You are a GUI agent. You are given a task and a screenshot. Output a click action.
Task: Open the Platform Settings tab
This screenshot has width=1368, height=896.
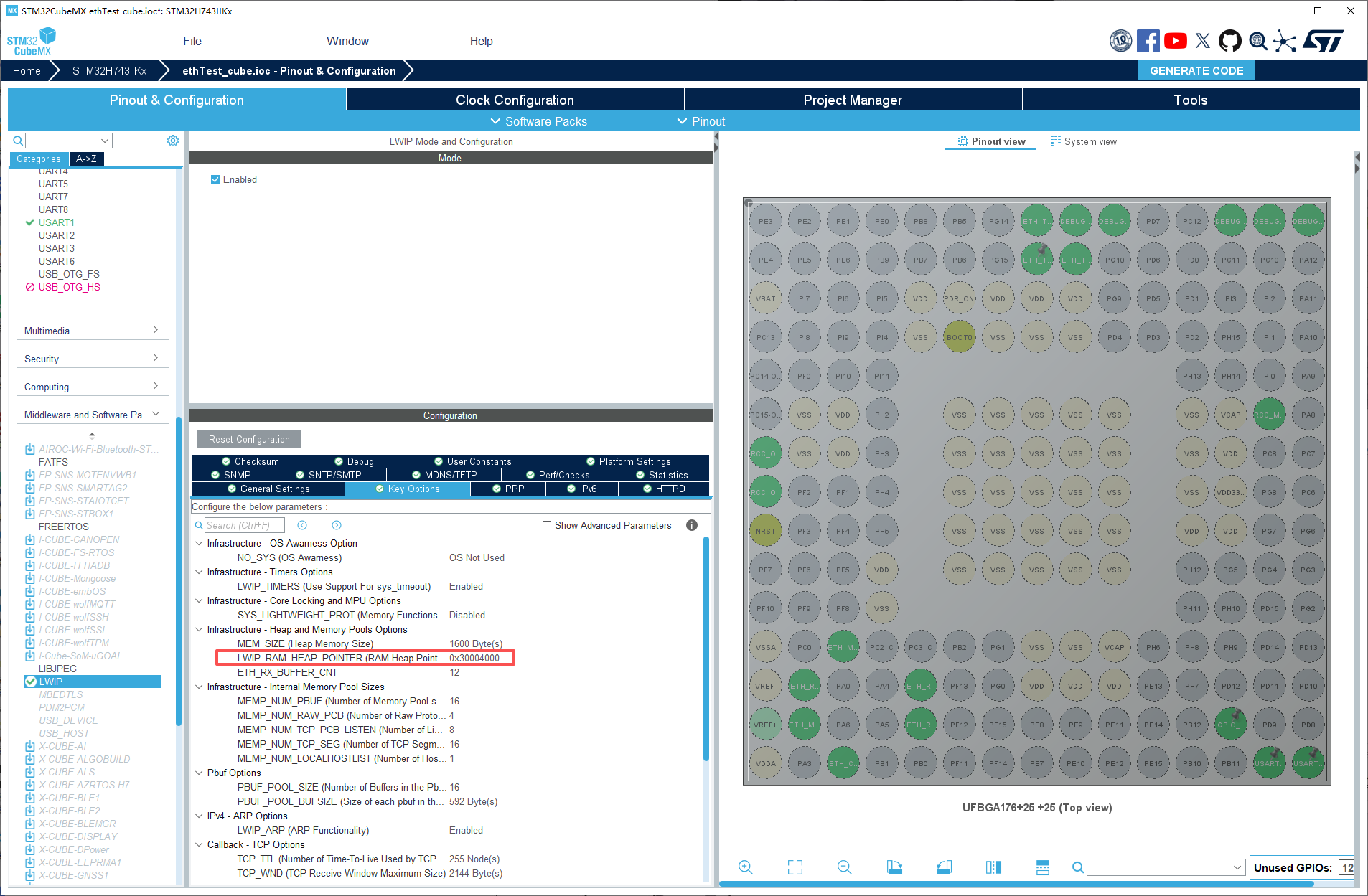pos(628,461)
